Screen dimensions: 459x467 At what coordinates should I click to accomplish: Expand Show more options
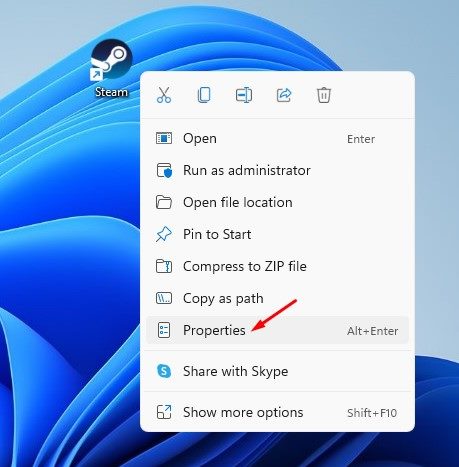click(x=277, y=412)
